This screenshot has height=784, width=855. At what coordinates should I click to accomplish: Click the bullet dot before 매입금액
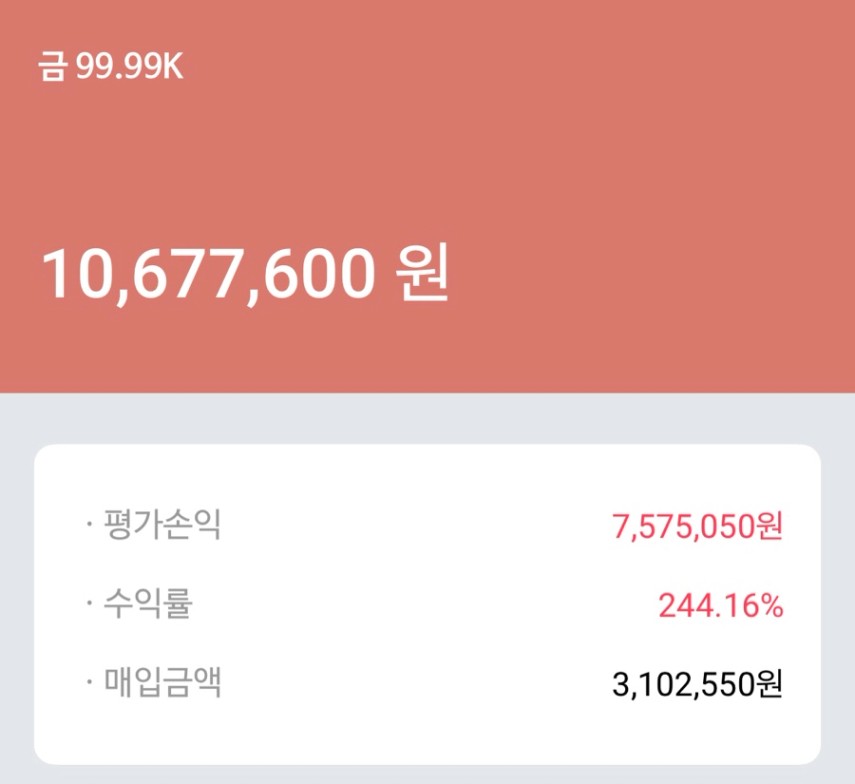pos(89,684)
